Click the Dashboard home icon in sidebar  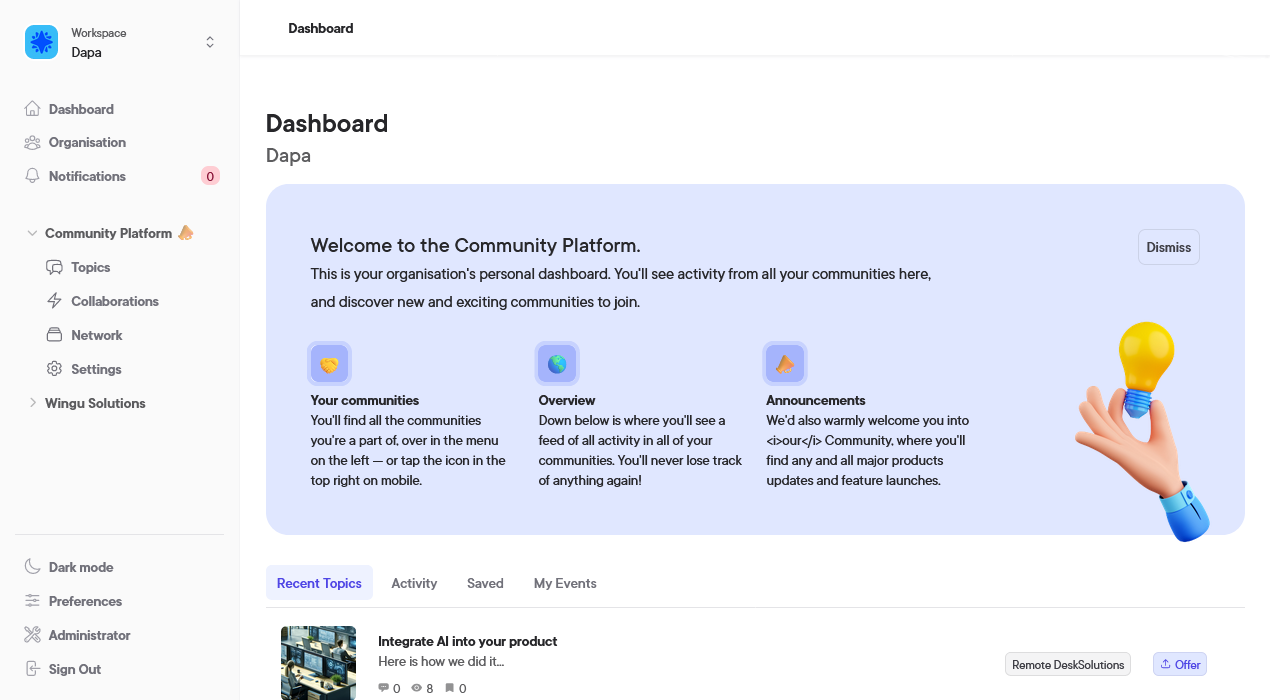coord(33,109)
